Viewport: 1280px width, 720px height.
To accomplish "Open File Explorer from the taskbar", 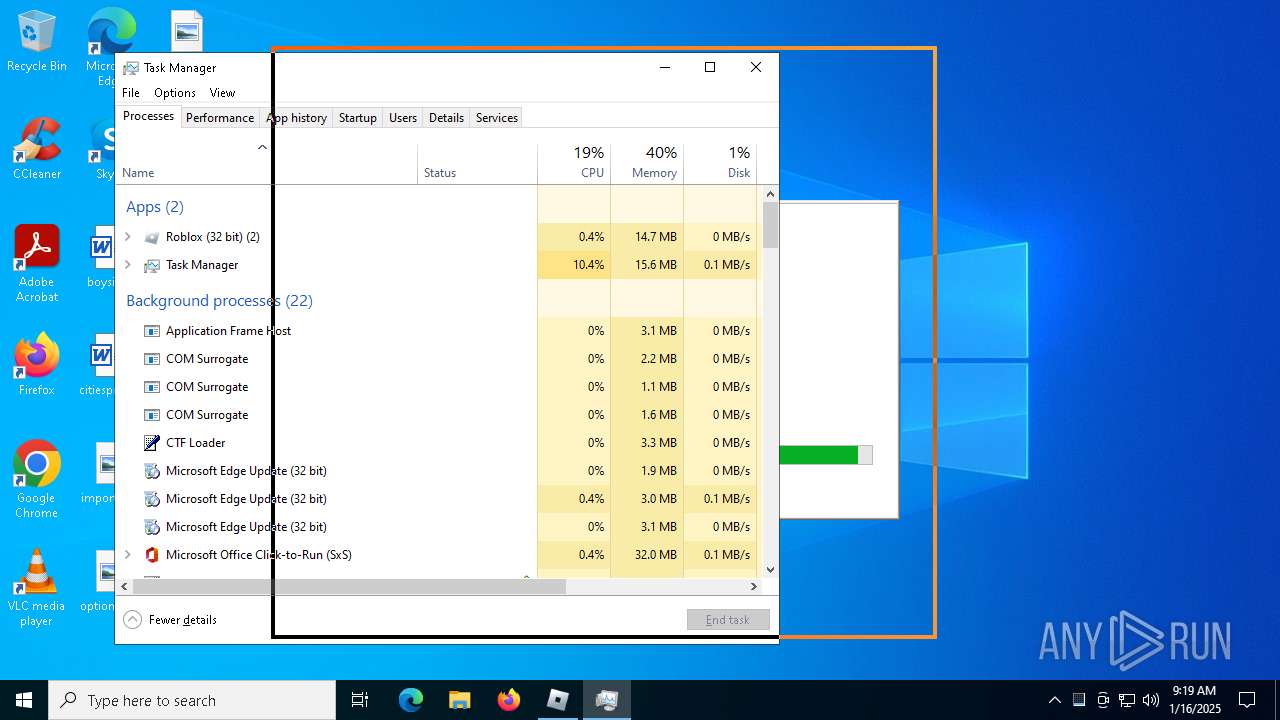I will click(460, 700).
